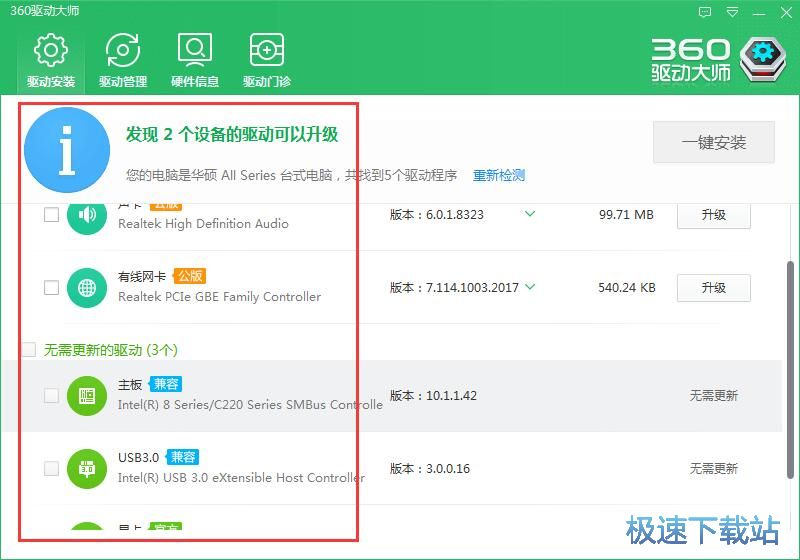This screenshot has width=800, height=560.
Task: Toggle the 无需更新的驱动 group checkbox
Action: point(29,350)
